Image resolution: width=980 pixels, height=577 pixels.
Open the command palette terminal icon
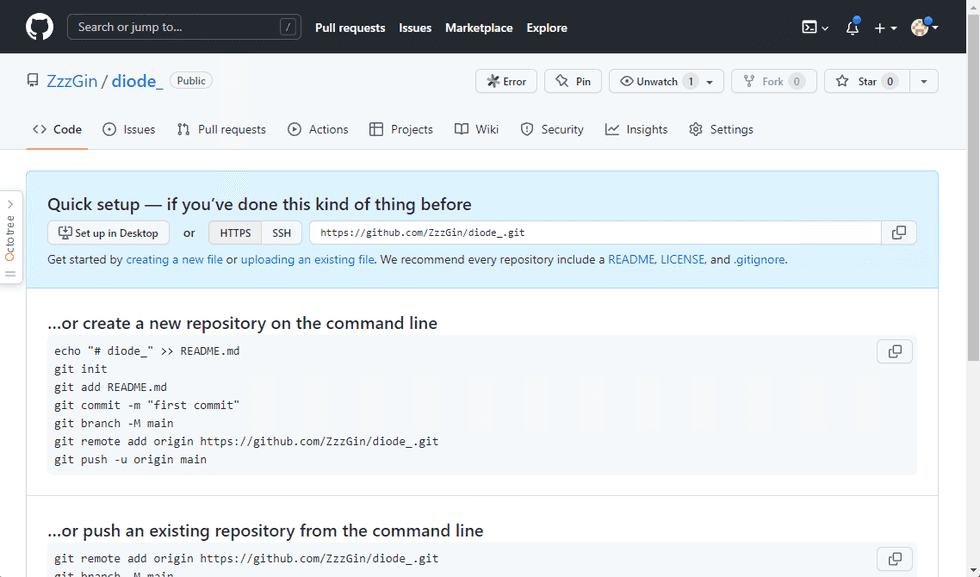[x=809, y=28]
